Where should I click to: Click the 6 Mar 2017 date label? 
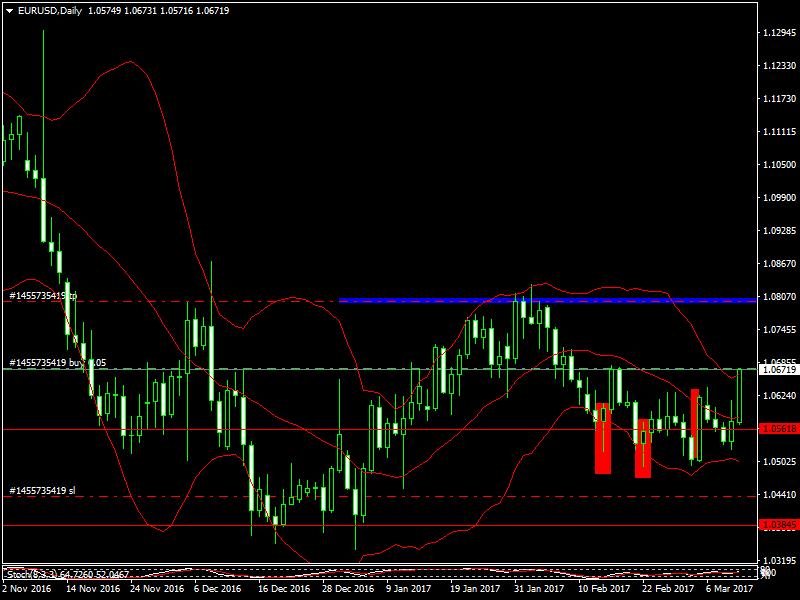pos(730,589)
